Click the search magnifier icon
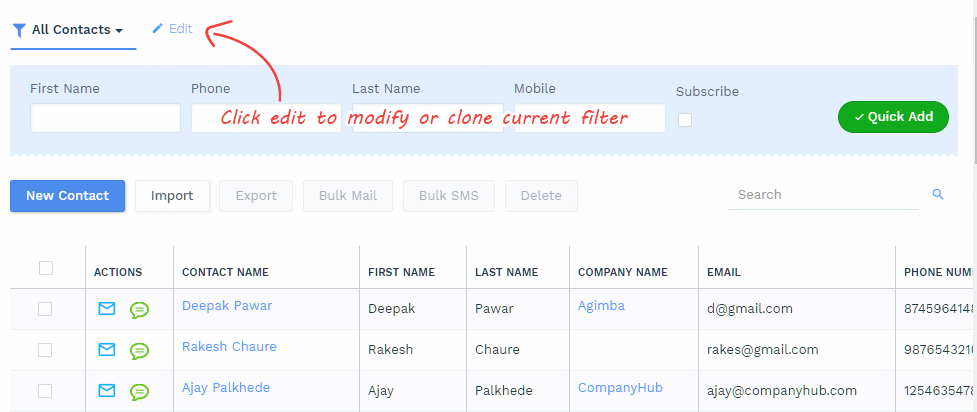The height and width of the screenshot is (412, 977). [938, 194]
